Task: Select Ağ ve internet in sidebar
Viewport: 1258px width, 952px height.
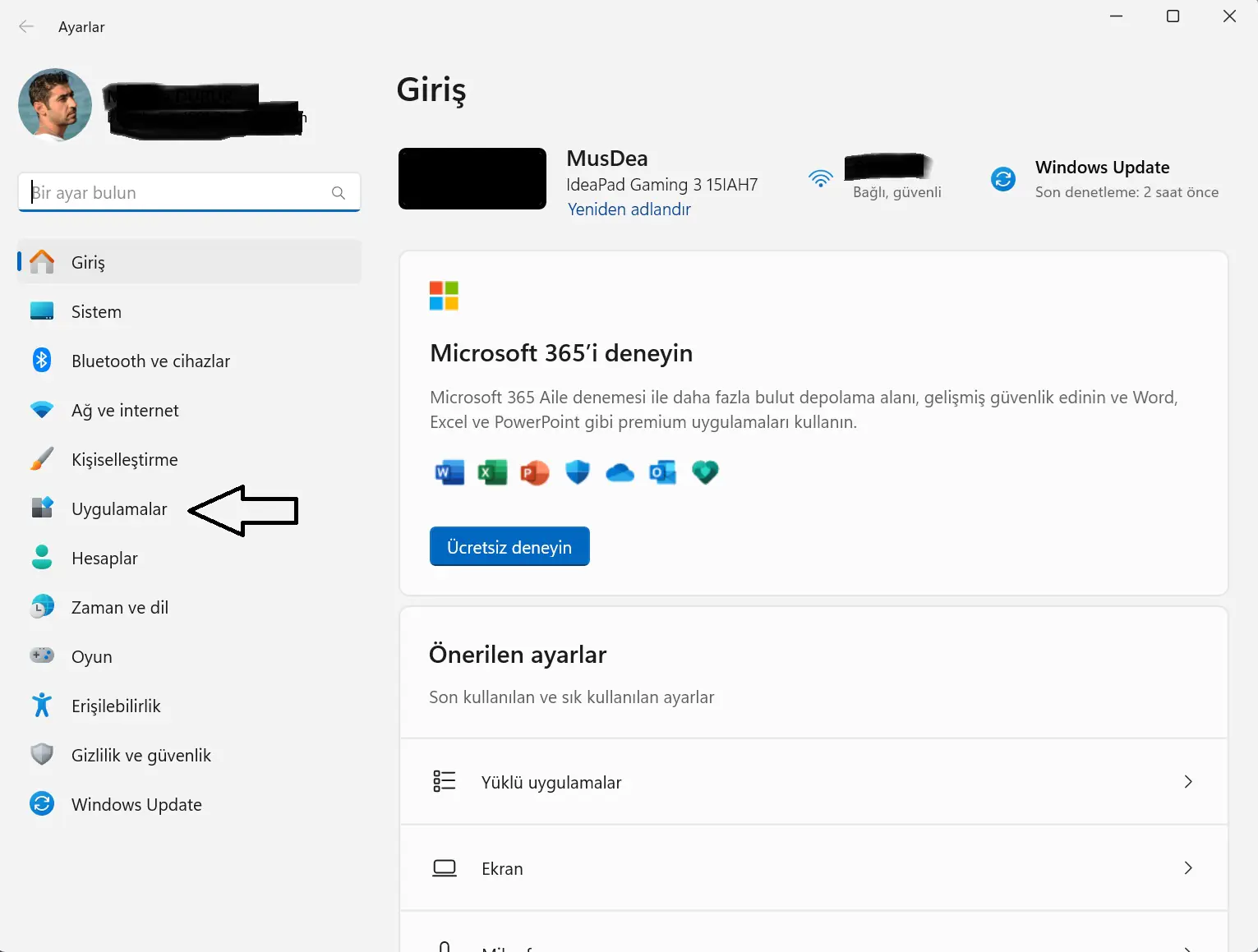Action: 189,410
